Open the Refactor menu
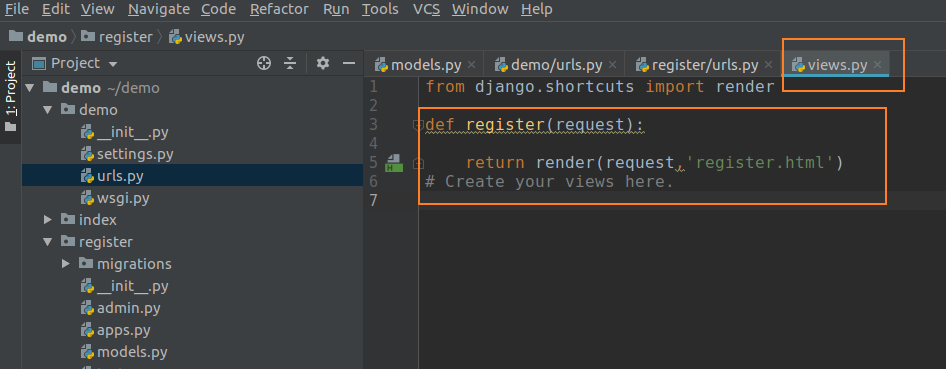946x369 pixels. (x=279, y=9)
